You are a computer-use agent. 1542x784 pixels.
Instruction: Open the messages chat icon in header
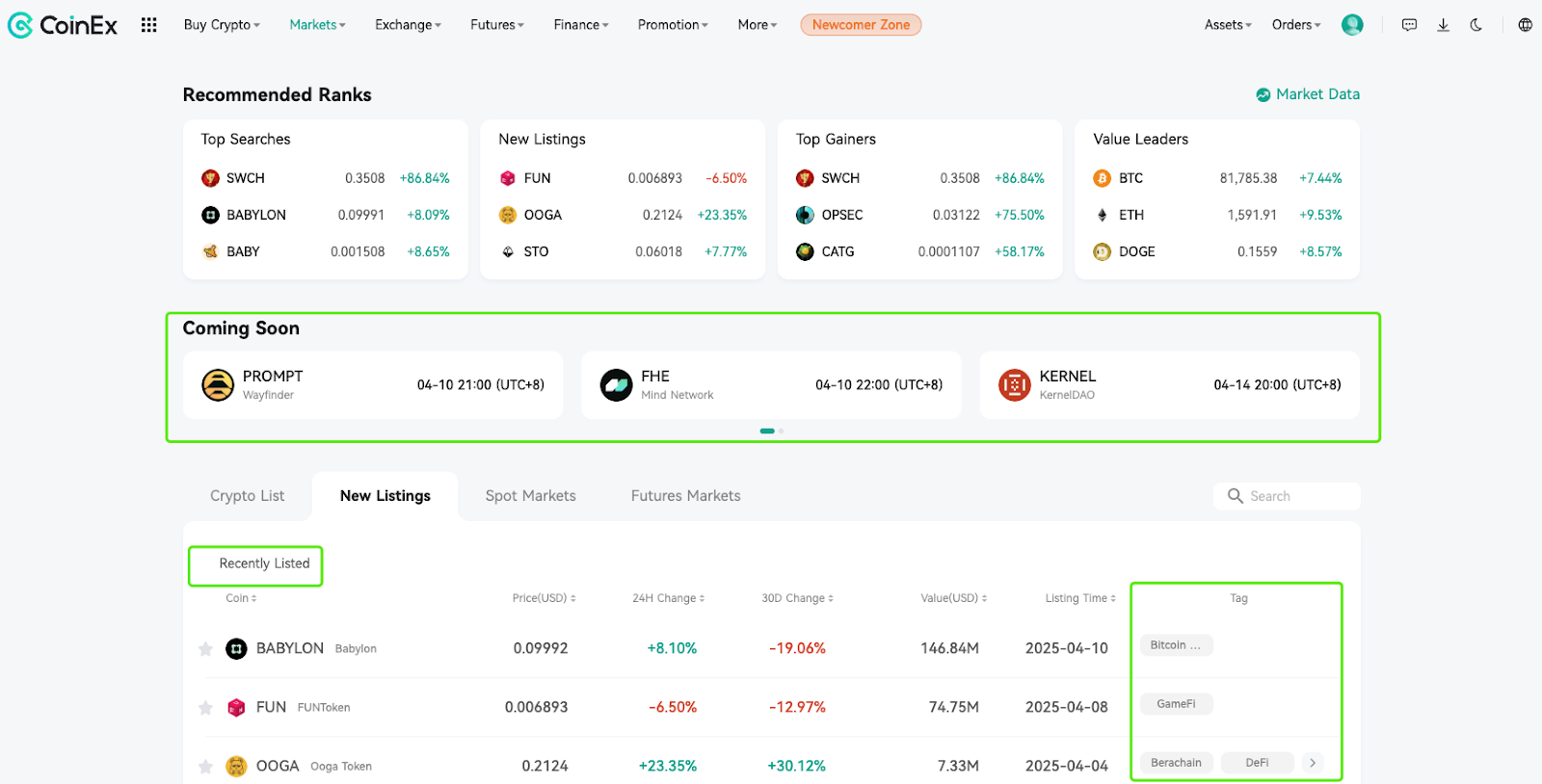(x=1409, y=25)
